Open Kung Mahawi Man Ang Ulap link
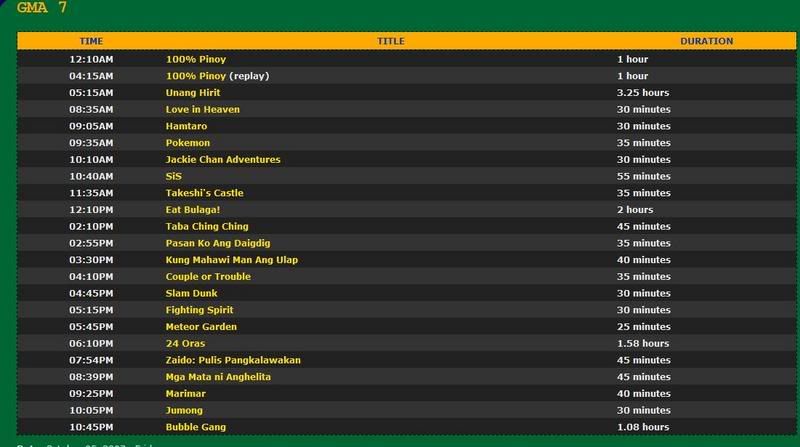 click(x=232, y=260)
